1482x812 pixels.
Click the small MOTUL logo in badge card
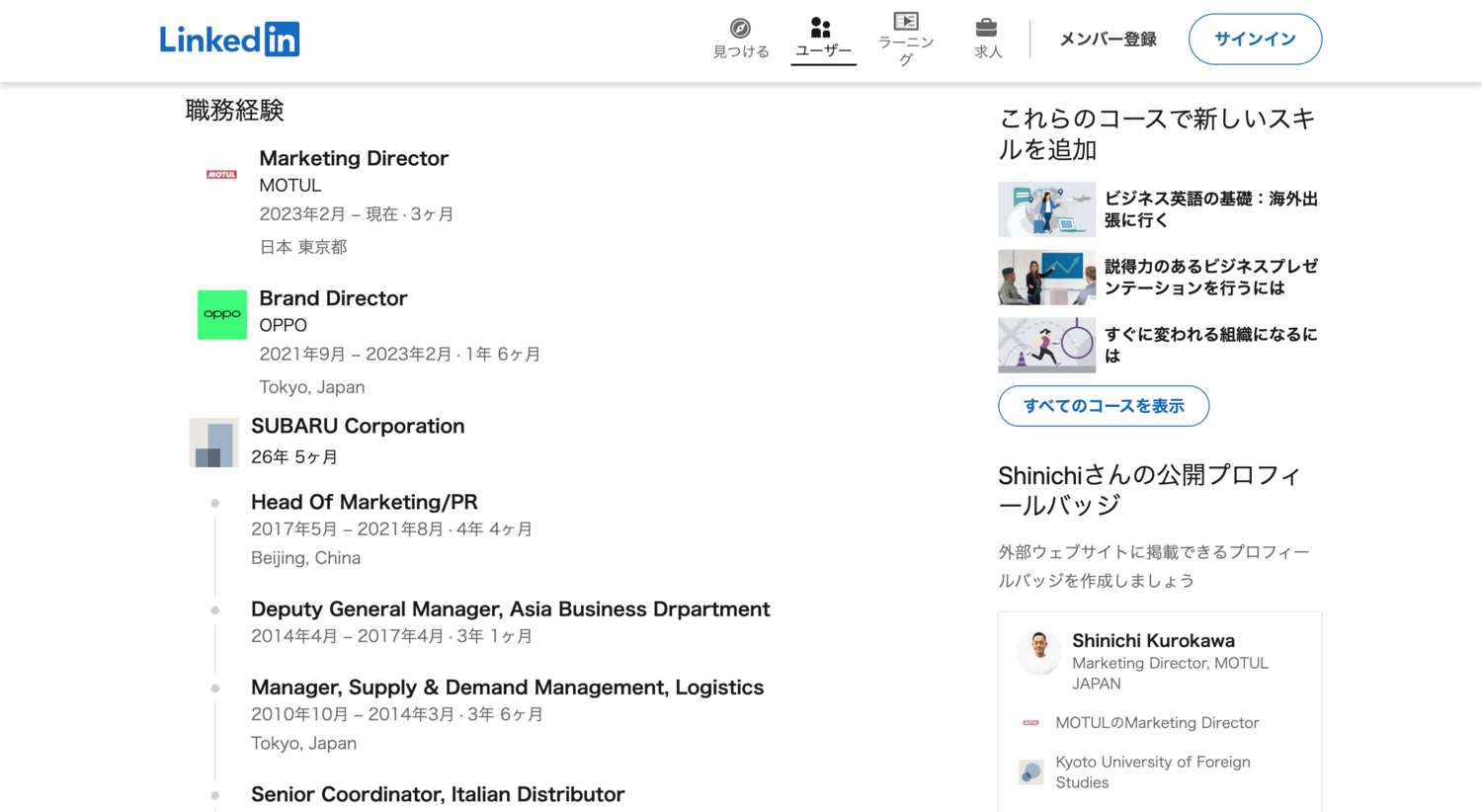(x=1030, y=723)
